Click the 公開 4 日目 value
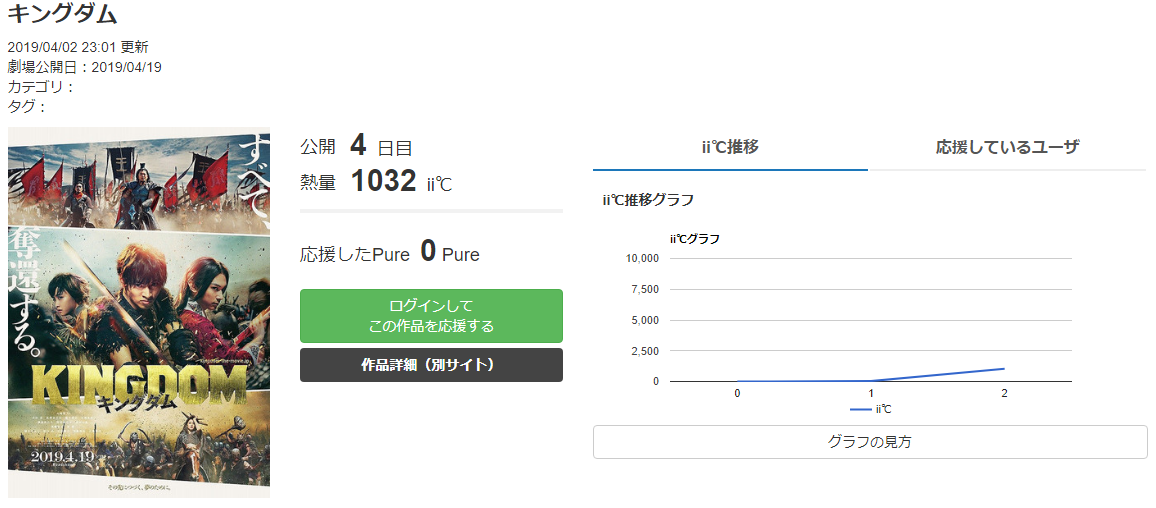This screenshot has width=1156, height=508. click(356, 146)
